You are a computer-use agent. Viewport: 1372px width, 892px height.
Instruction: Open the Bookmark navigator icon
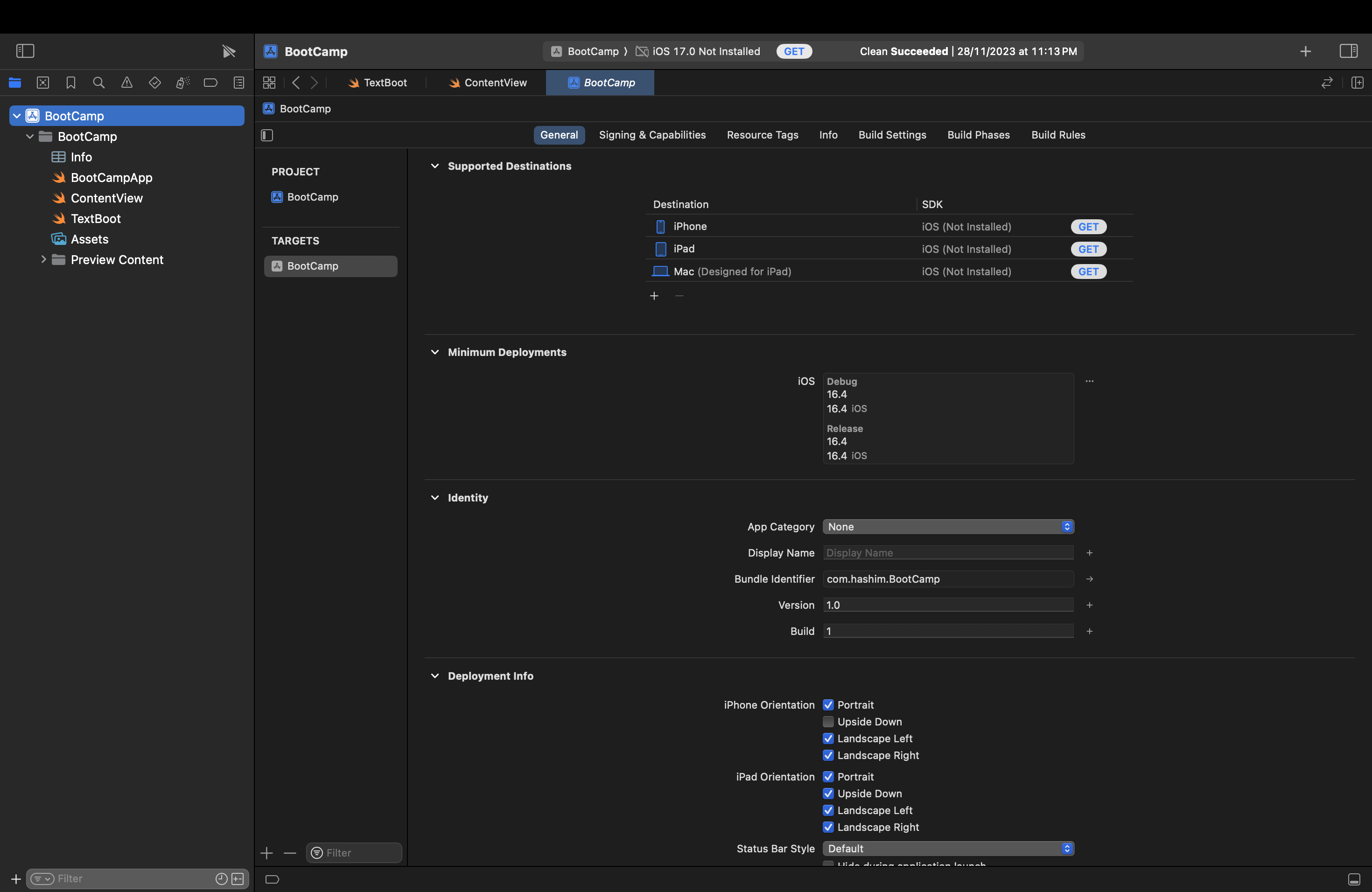(x=71, y=83)
